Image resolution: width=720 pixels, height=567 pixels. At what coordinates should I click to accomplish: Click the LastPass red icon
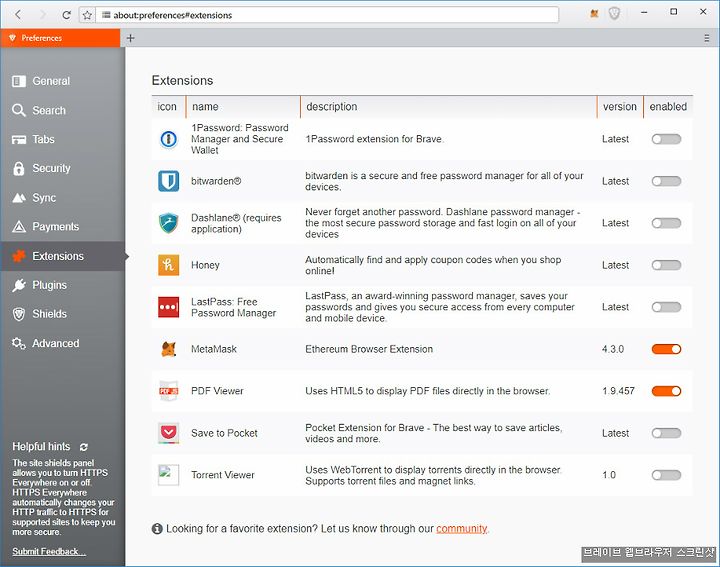pos(169,307)
